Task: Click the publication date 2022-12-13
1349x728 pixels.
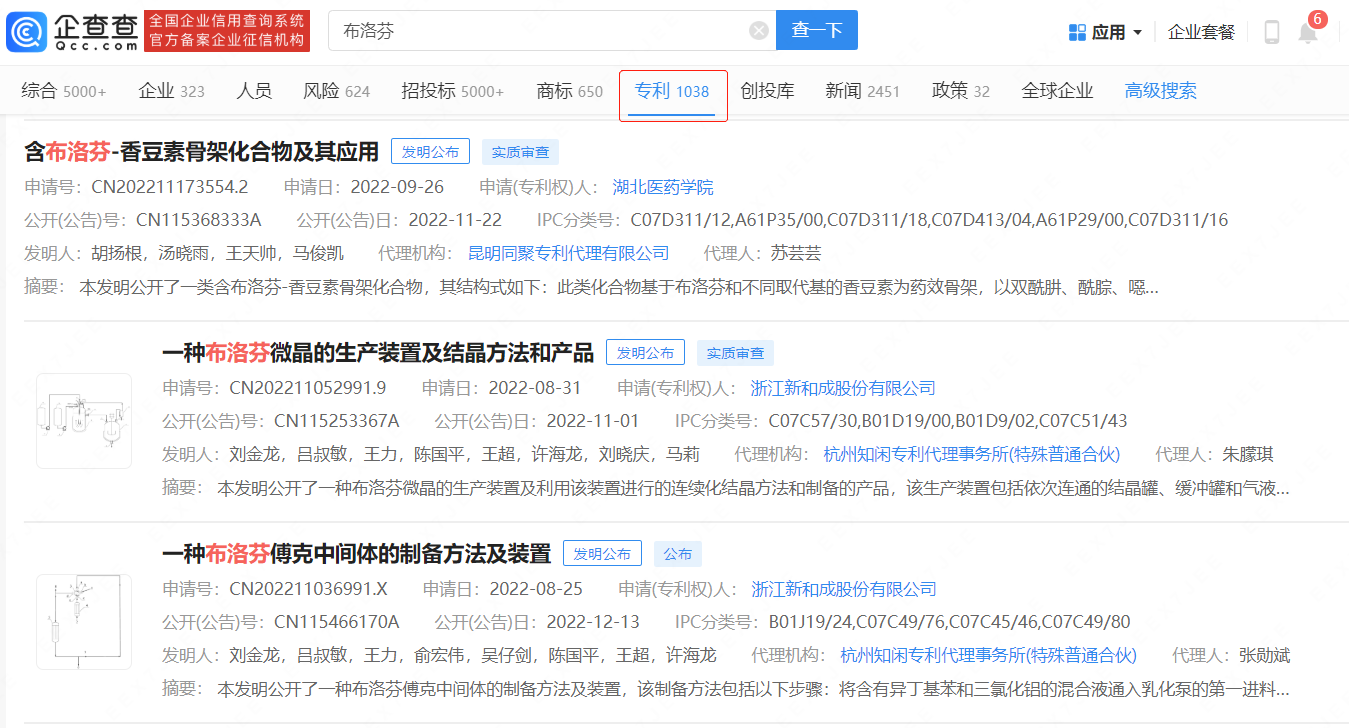Action: coord(593,622)
